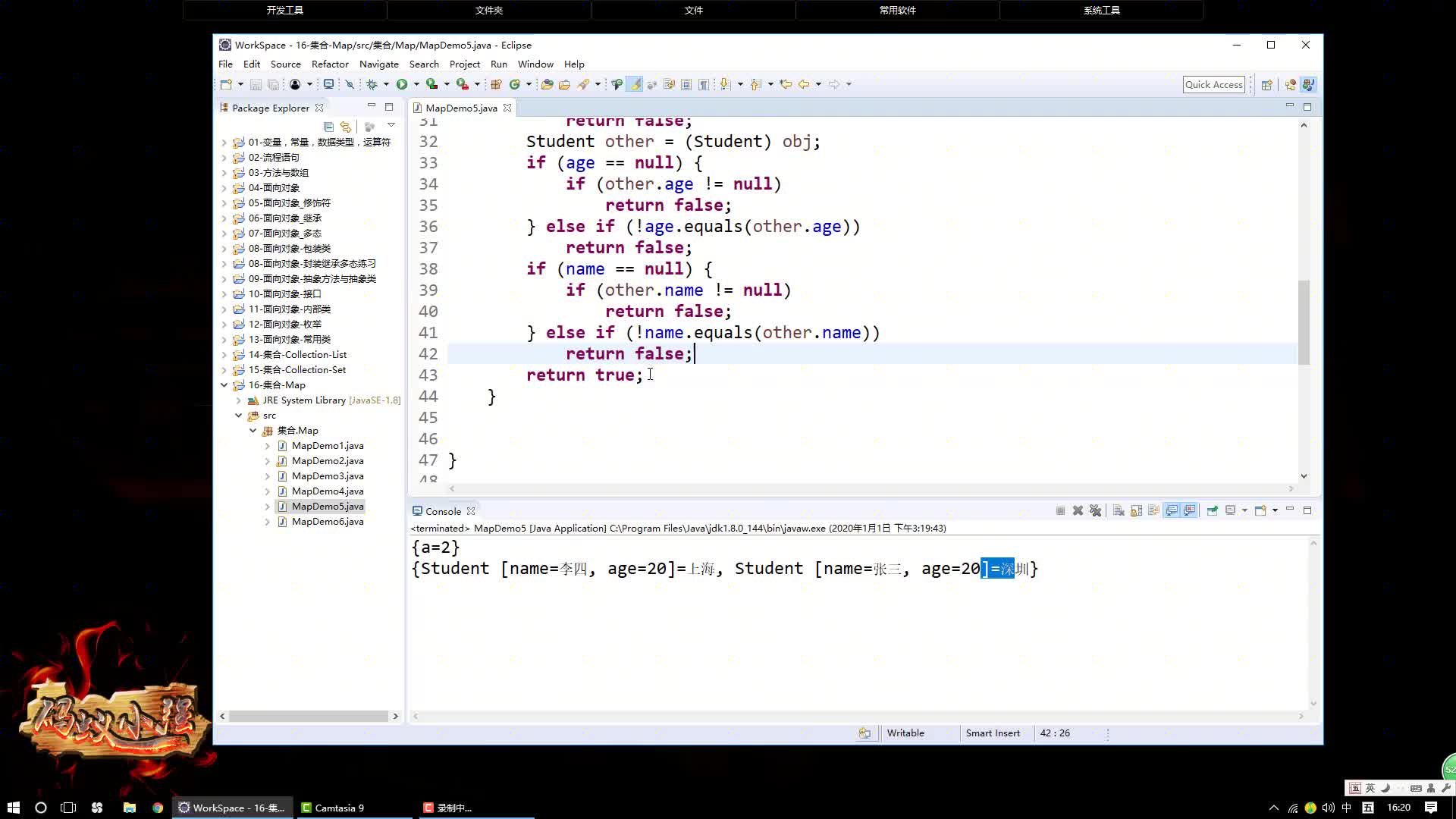Click the Run menu in Eclipse
This screenshot has width=1456, height=819.
point(498,63)
